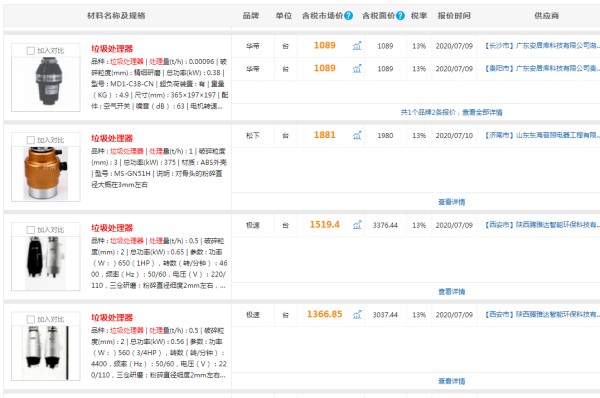This screenshot has width=600, height=398.
Task: Click 查看详情 under the 1519.4 listing
Action: (x=452, y=292)
